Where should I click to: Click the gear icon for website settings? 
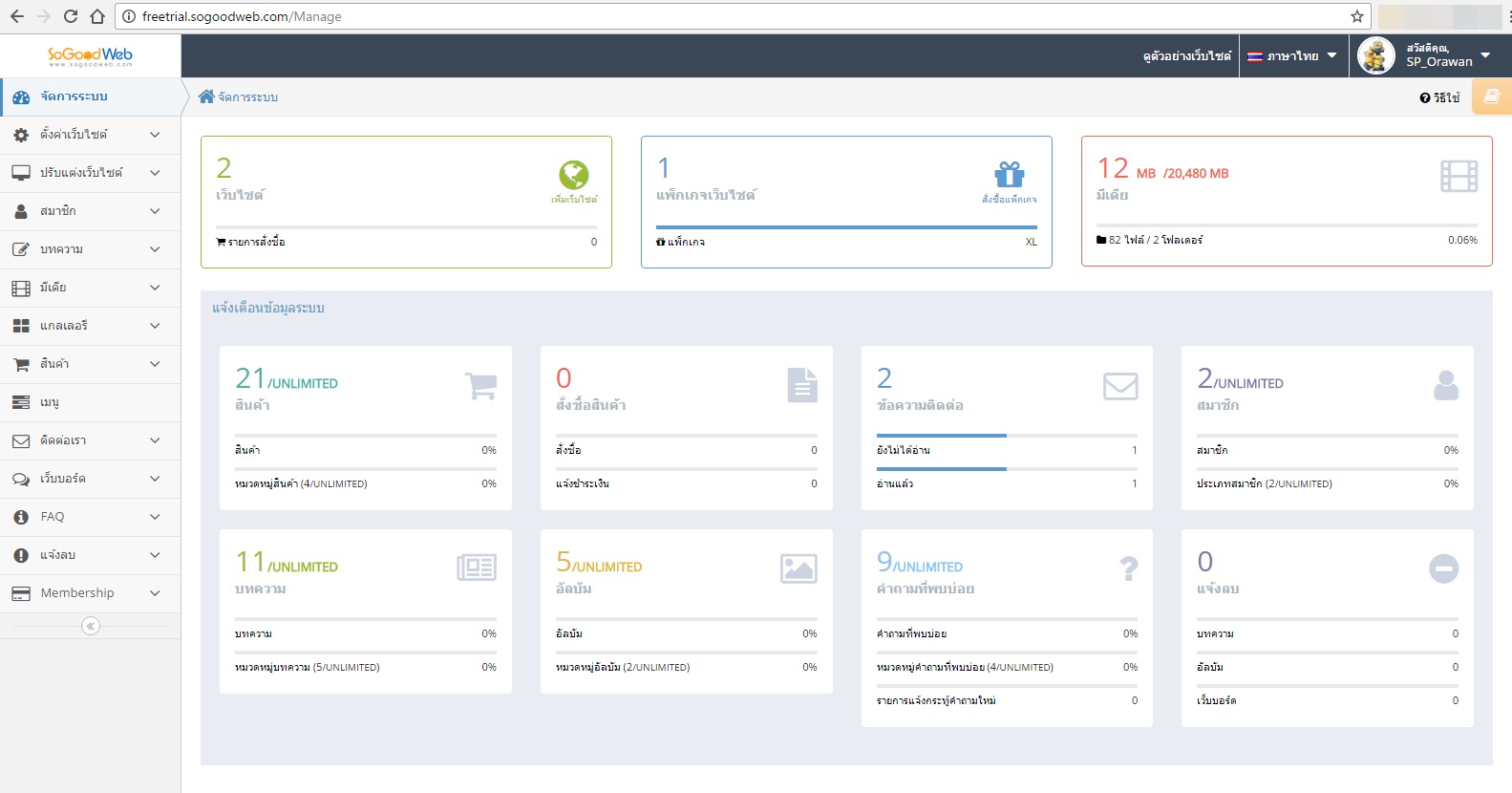[21, 135]
